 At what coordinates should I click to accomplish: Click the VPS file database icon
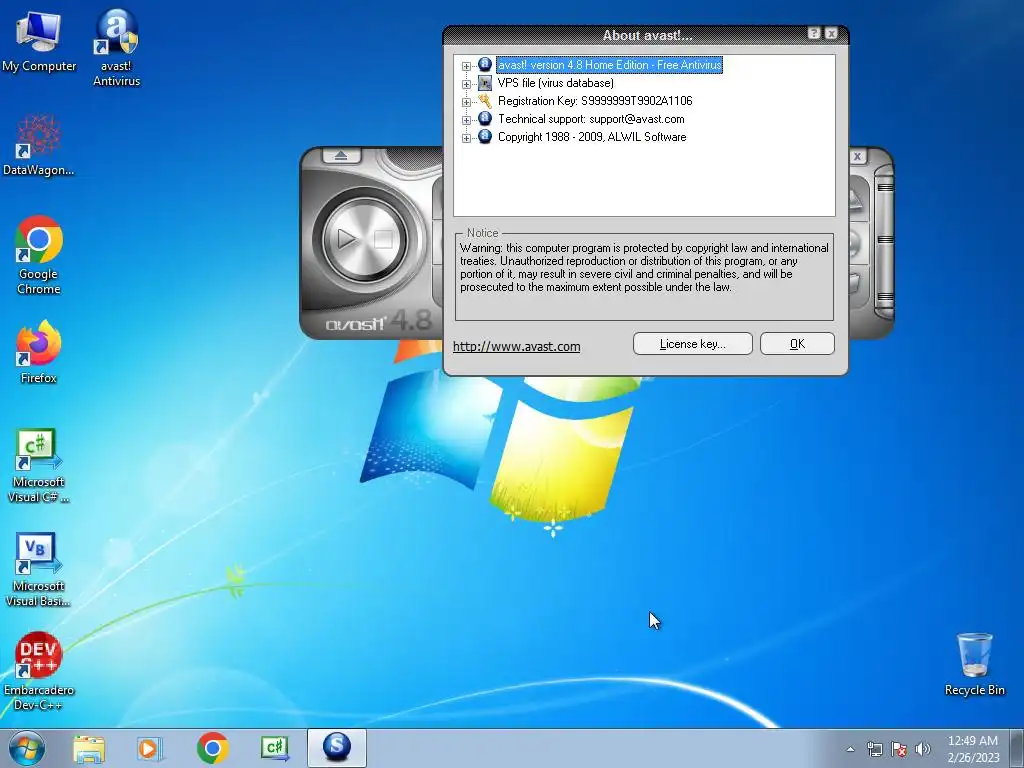click(x=485, y=83)
